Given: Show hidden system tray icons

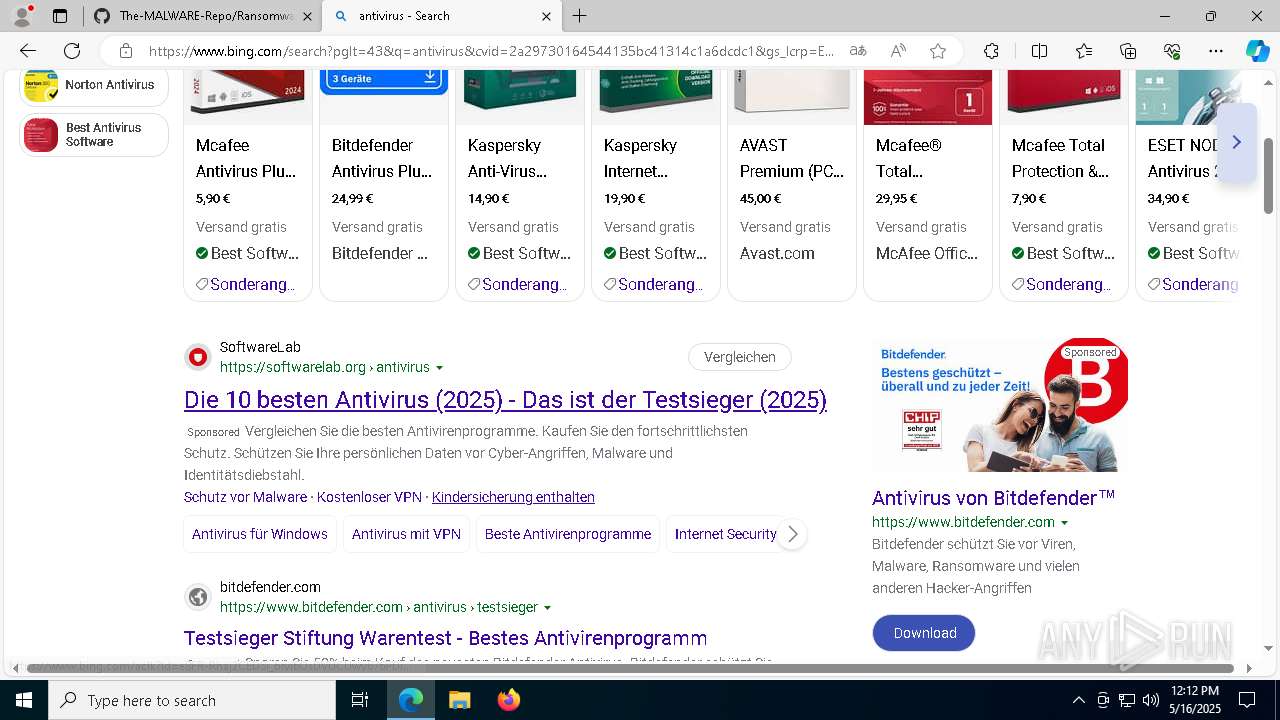Looking at the screenshot, I should [x=1078, y=700].
